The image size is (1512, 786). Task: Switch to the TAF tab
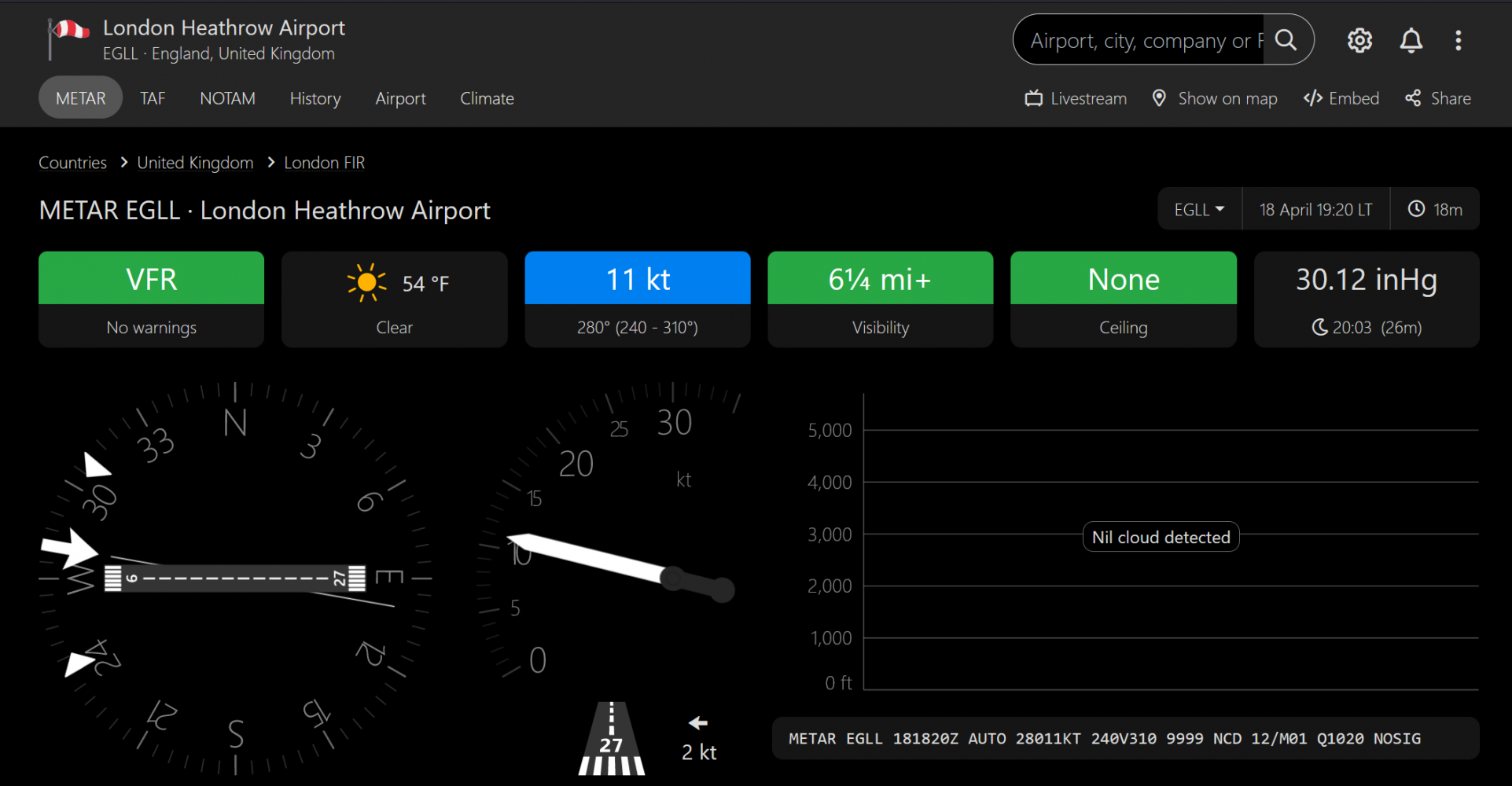pos(153,98)
